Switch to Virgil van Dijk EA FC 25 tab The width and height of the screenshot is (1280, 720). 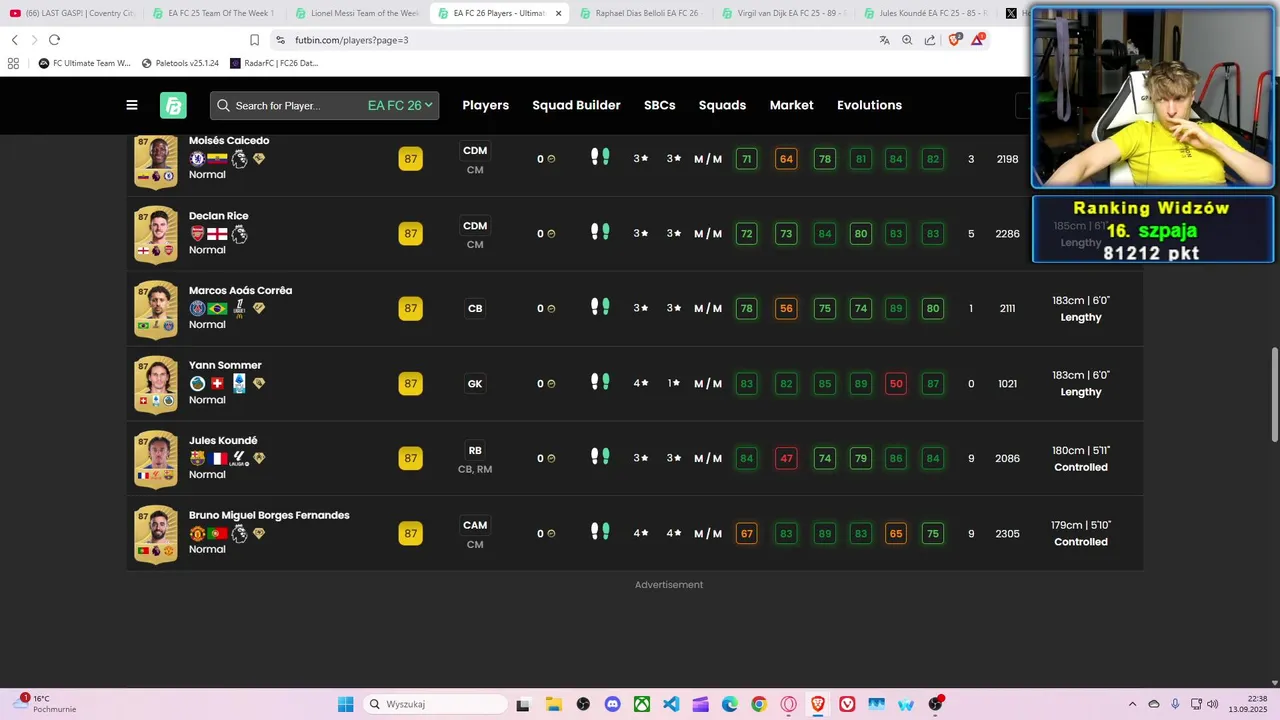click(784, 13)
